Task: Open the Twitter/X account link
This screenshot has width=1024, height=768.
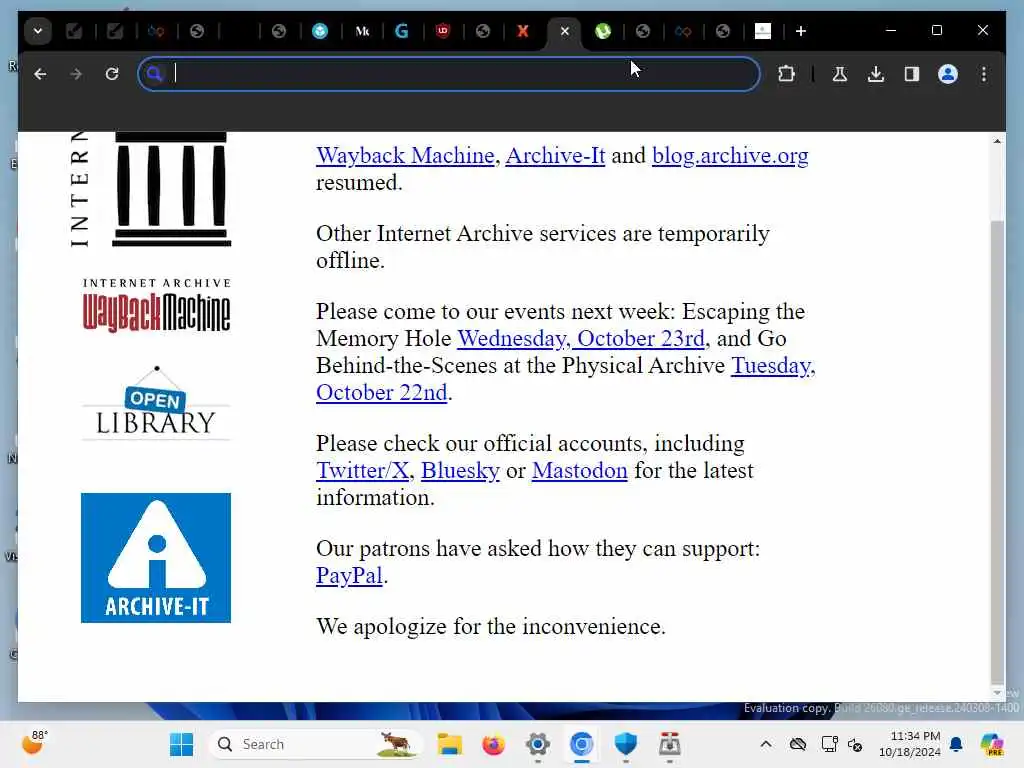Action: [362, 470]
